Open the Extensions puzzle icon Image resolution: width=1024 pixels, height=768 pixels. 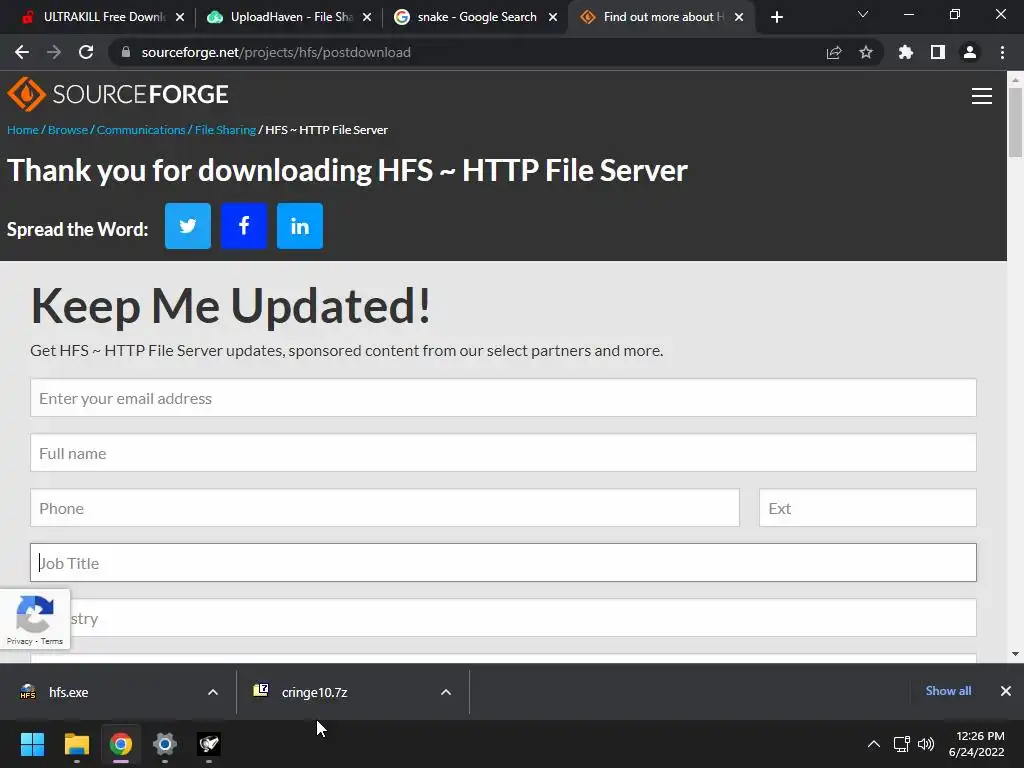(906, 52)
